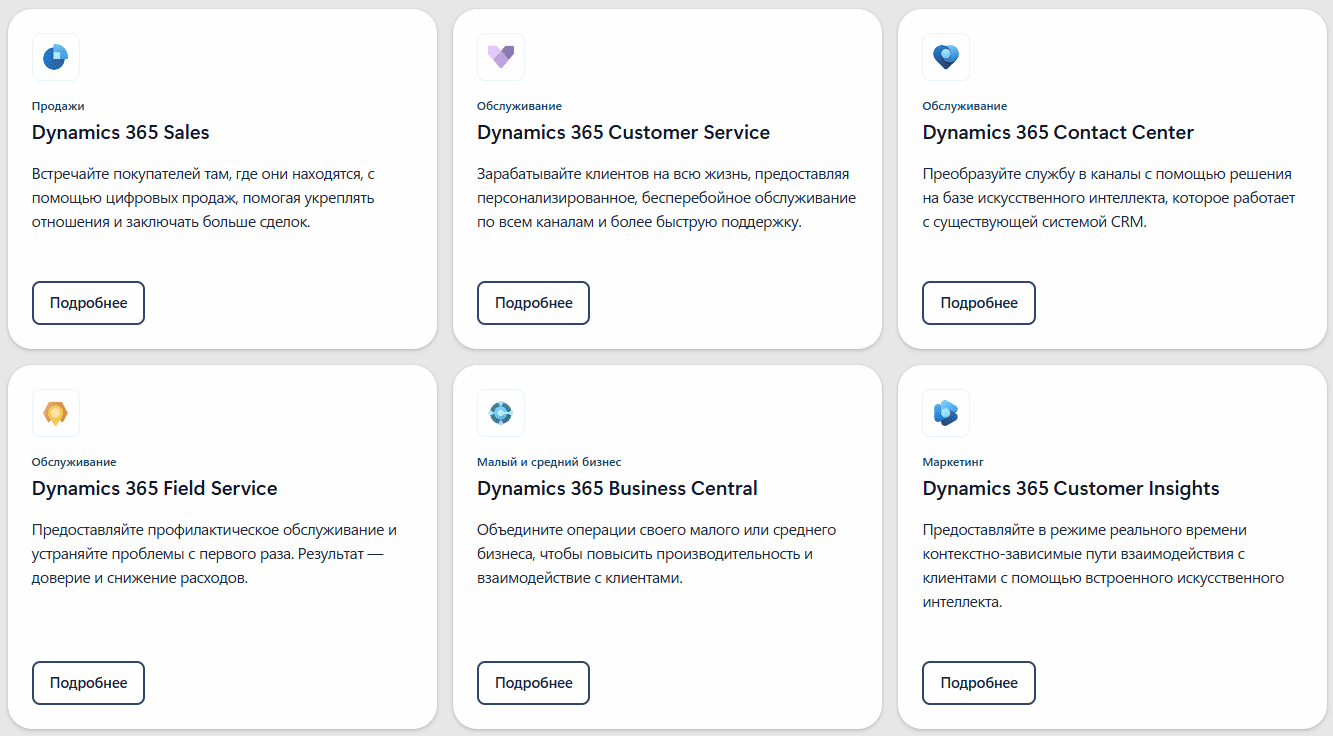Screen dimensions: 1333x736
Task: Open Подробнее under Dynamics 365 Sales
Action: [89, 303]
